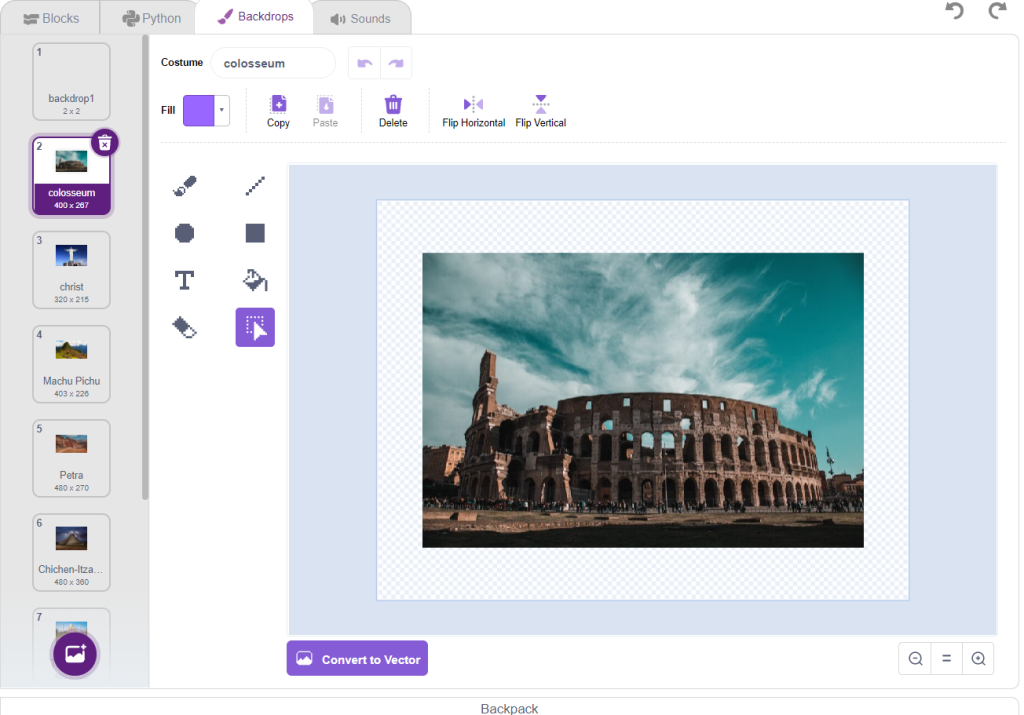Select the Eraser tool
Image resolution: width=1024 pixels, height=715 pixels.
185,327
